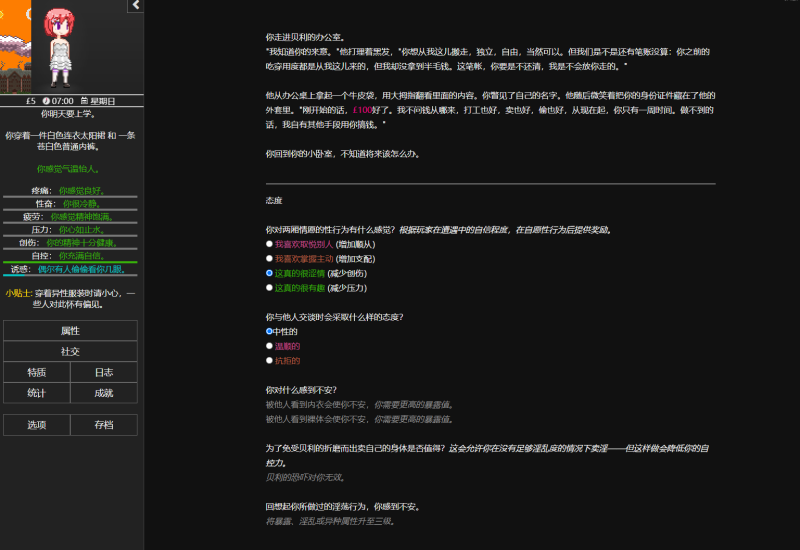
Task: Open the 成就 achievements page
Action: [104, 393]
